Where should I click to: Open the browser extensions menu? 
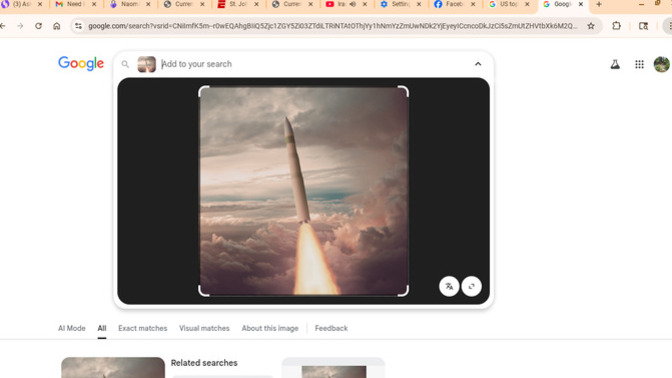coord(616,26)
